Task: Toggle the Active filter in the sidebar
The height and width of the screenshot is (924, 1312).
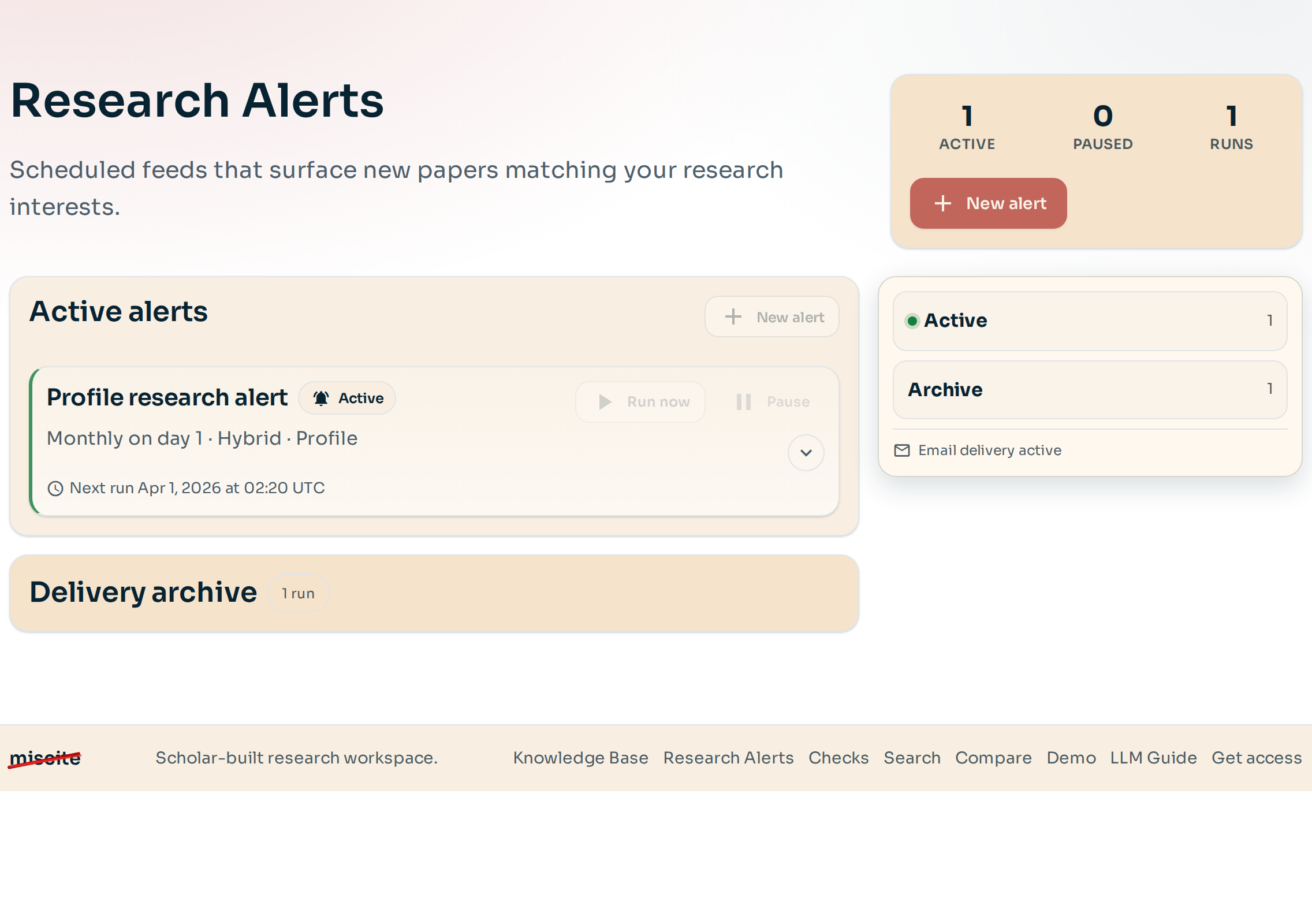Action: tap(1089, 322)
